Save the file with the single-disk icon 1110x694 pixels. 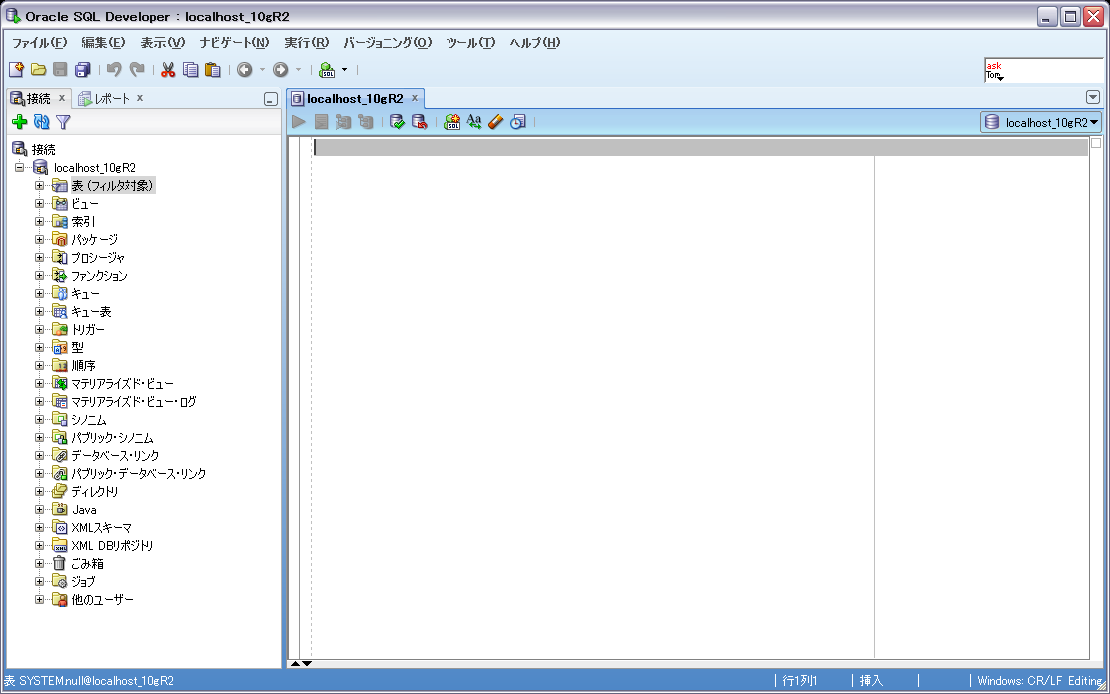(60, 69)
